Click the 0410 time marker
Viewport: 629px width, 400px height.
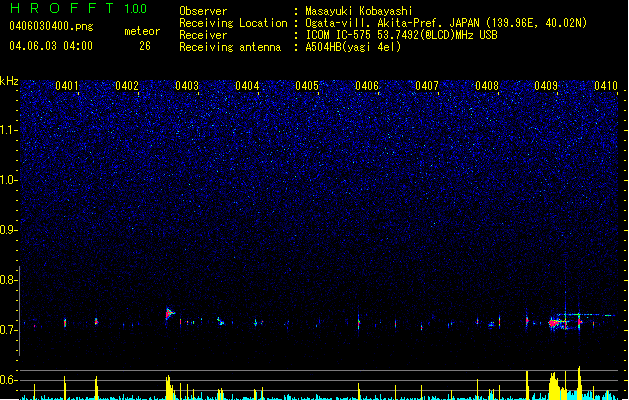[606, 86]
